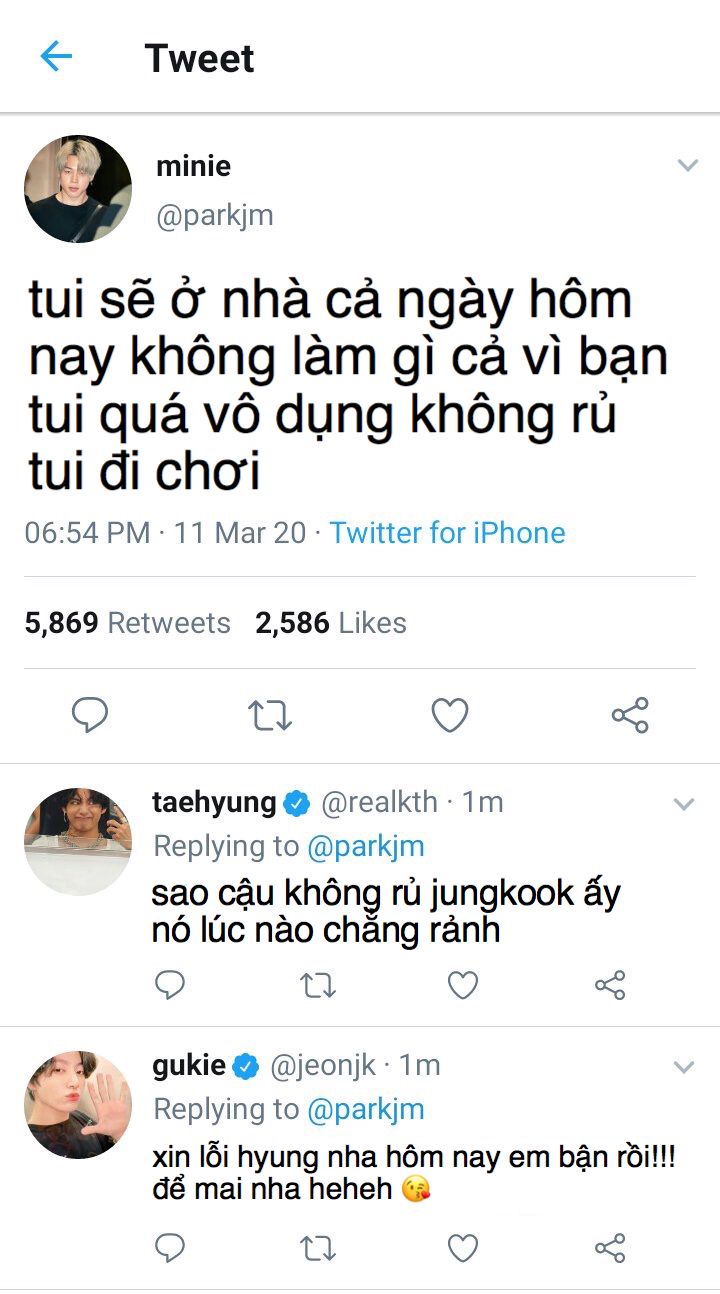
Task: Expand options chevron on gukie's reply
Action: click(x=684, y=1068)
